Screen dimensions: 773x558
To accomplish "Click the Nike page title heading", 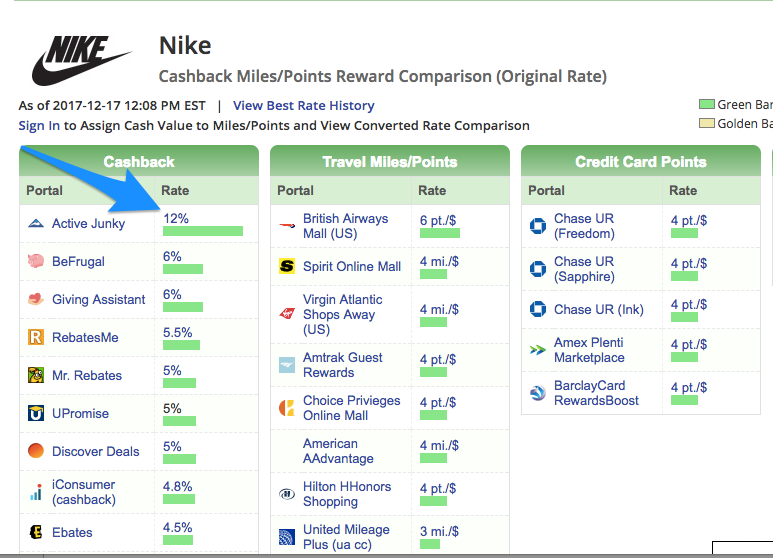I will [185, 46].
